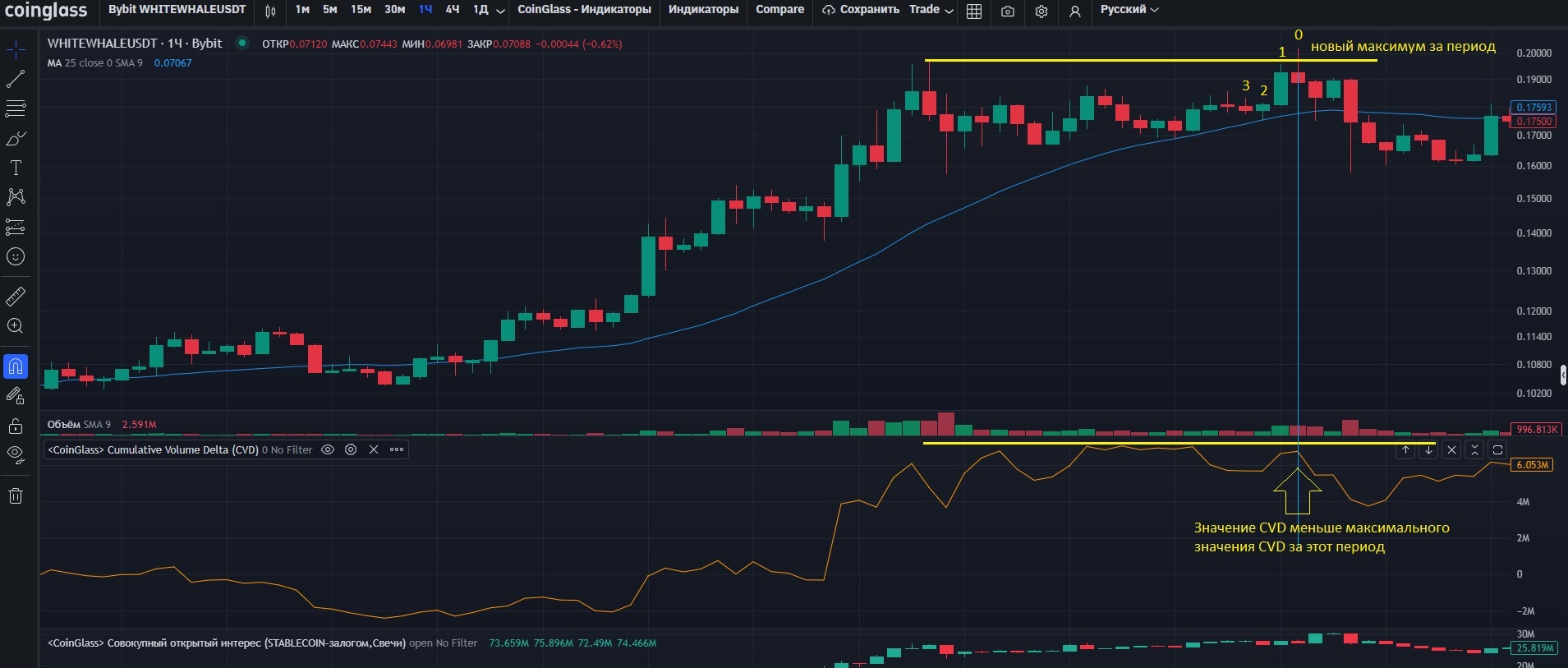Viewport: 1568px width, 668px height.
Task: Click the 25.819M open interest label
Action: coord(1534,648)
